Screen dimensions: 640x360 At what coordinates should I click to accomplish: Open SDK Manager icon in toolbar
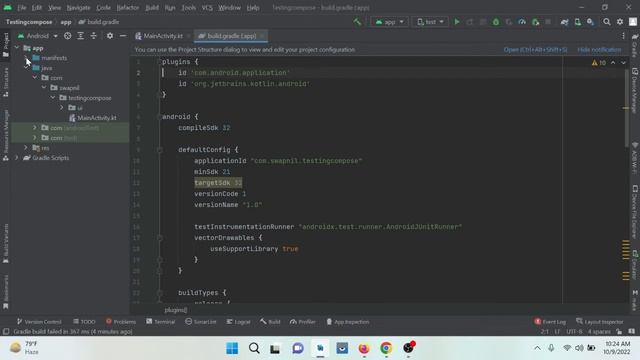click(591, 22)
